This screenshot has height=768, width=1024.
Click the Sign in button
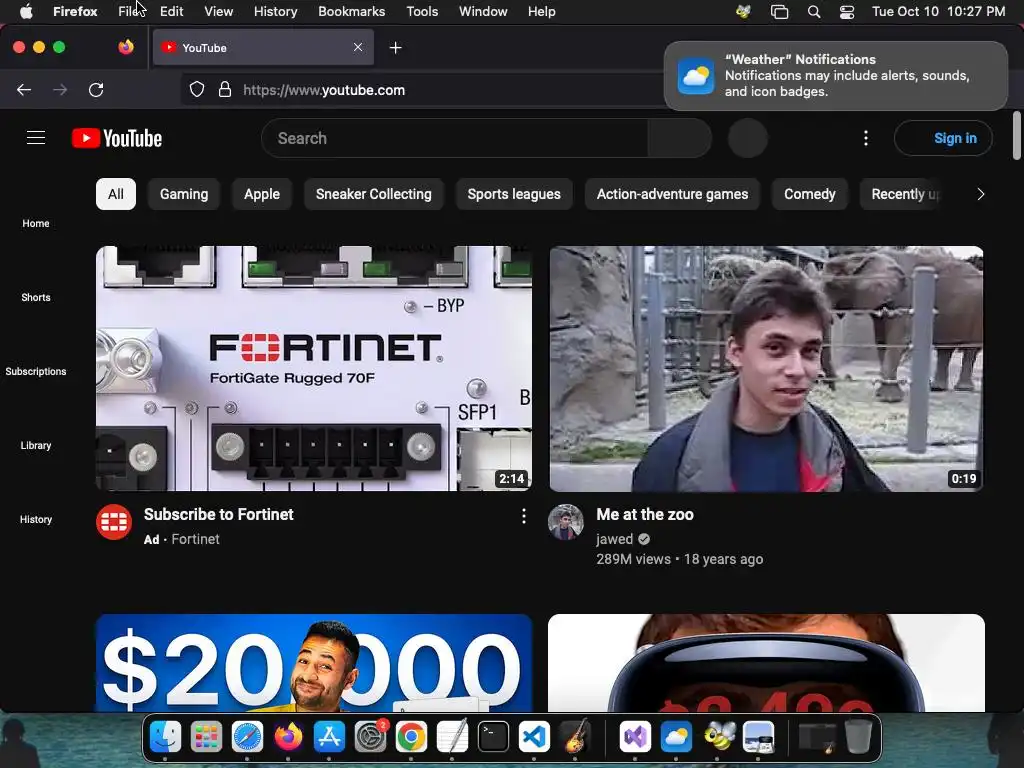click(x=944, y=138)
